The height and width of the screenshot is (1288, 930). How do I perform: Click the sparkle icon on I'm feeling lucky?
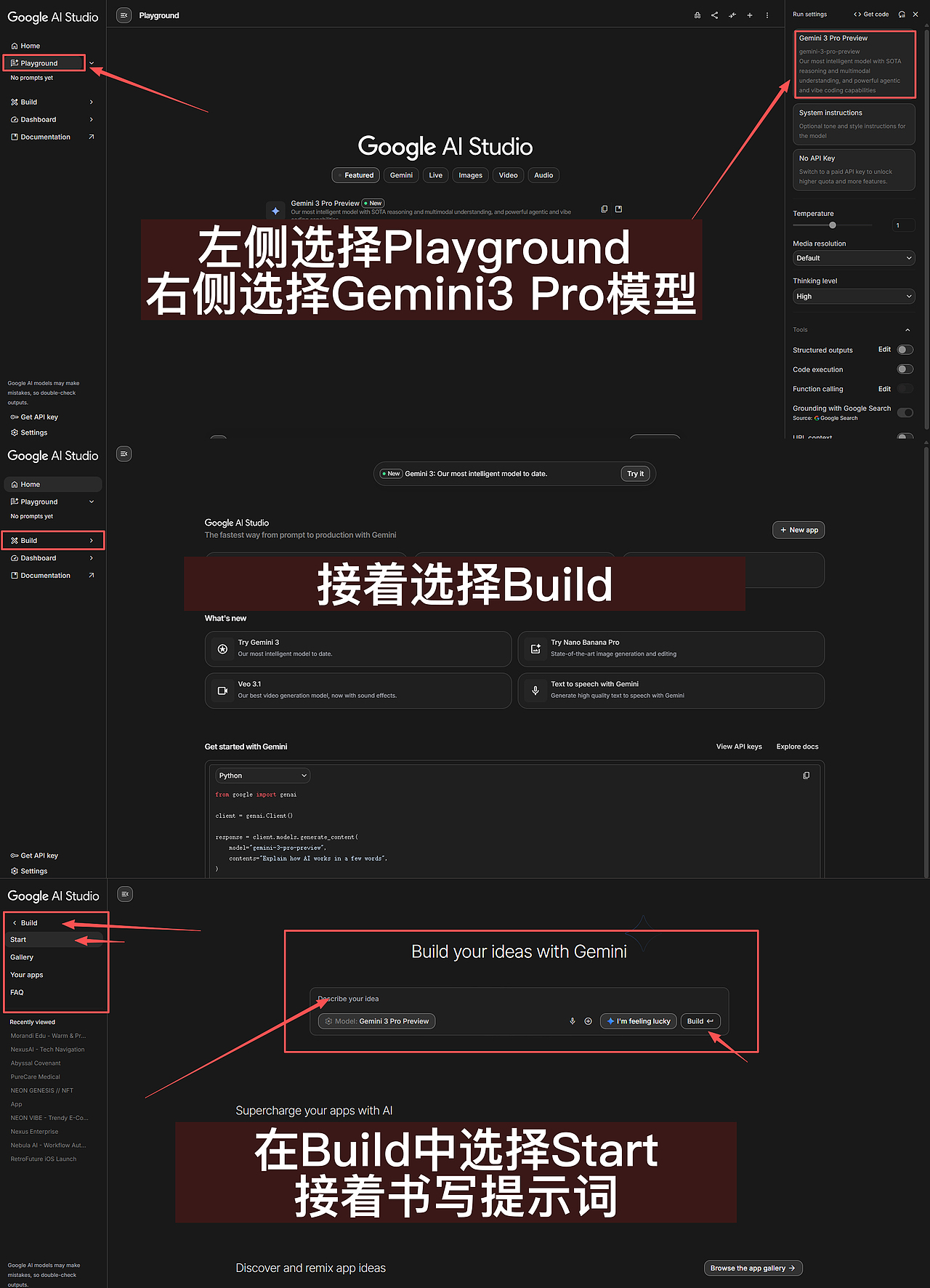(610, 1021)
